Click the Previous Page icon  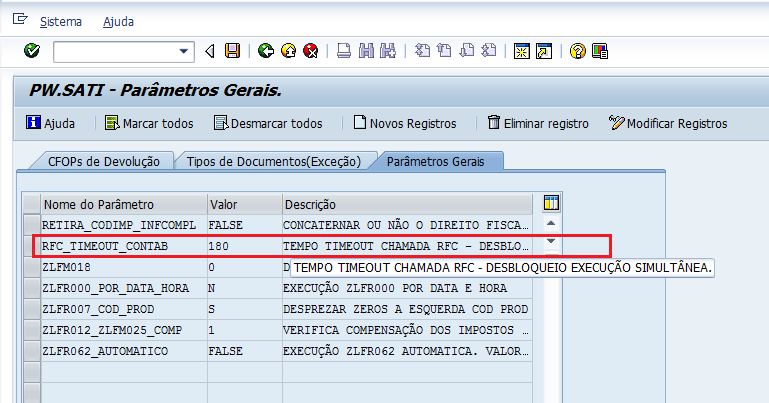444,51
